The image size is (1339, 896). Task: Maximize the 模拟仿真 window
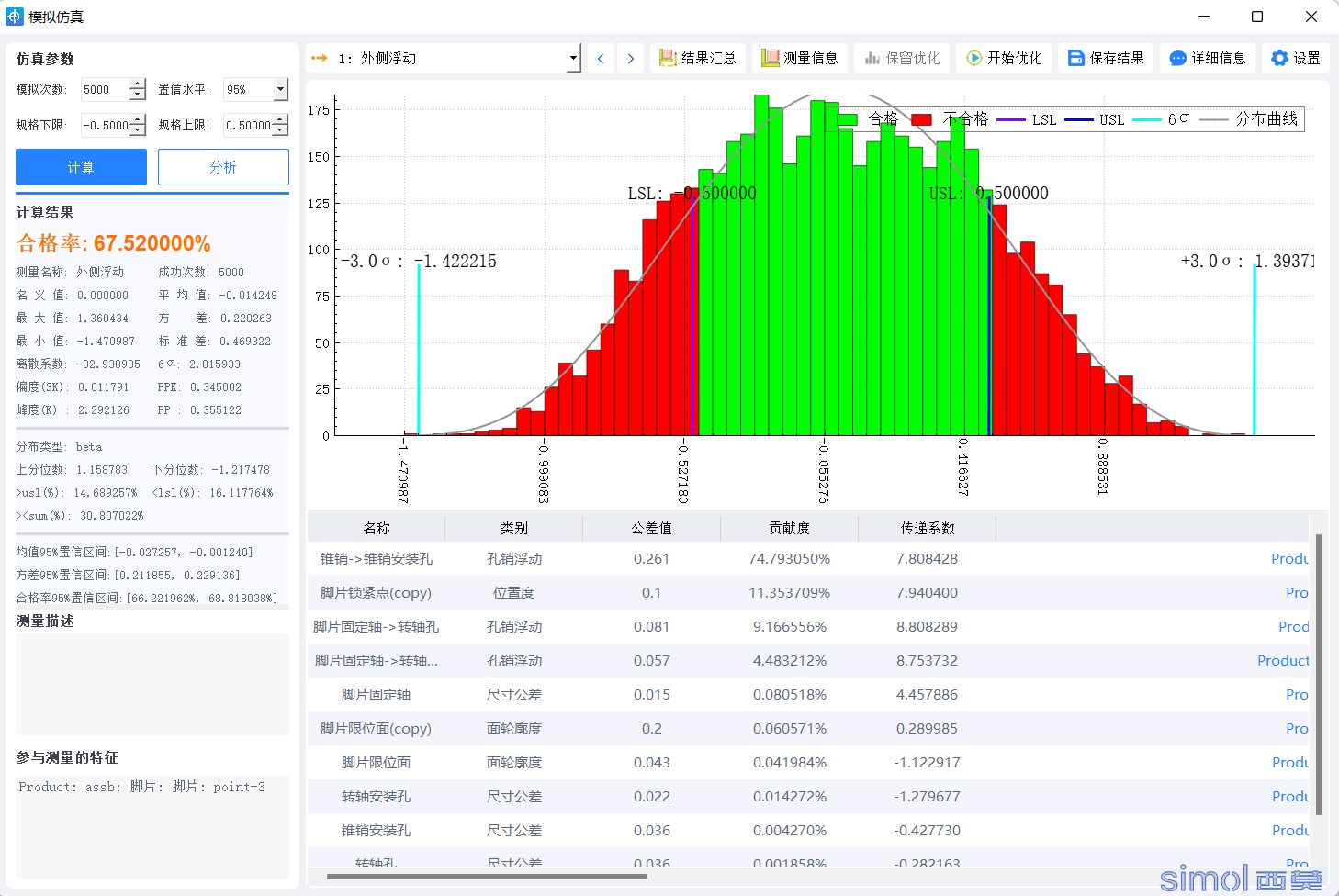click(1257, 17)
